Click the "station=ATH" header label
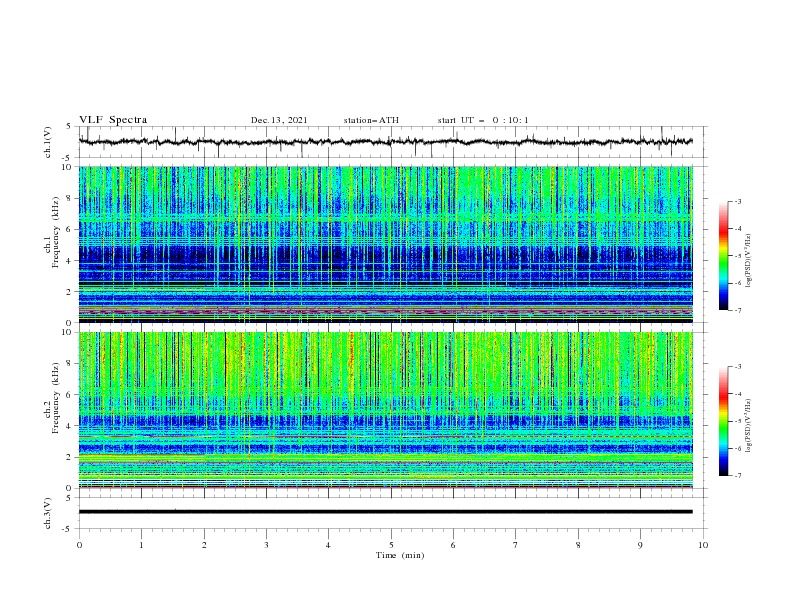Viewport: 792px width, 612px height. point(371,120)
